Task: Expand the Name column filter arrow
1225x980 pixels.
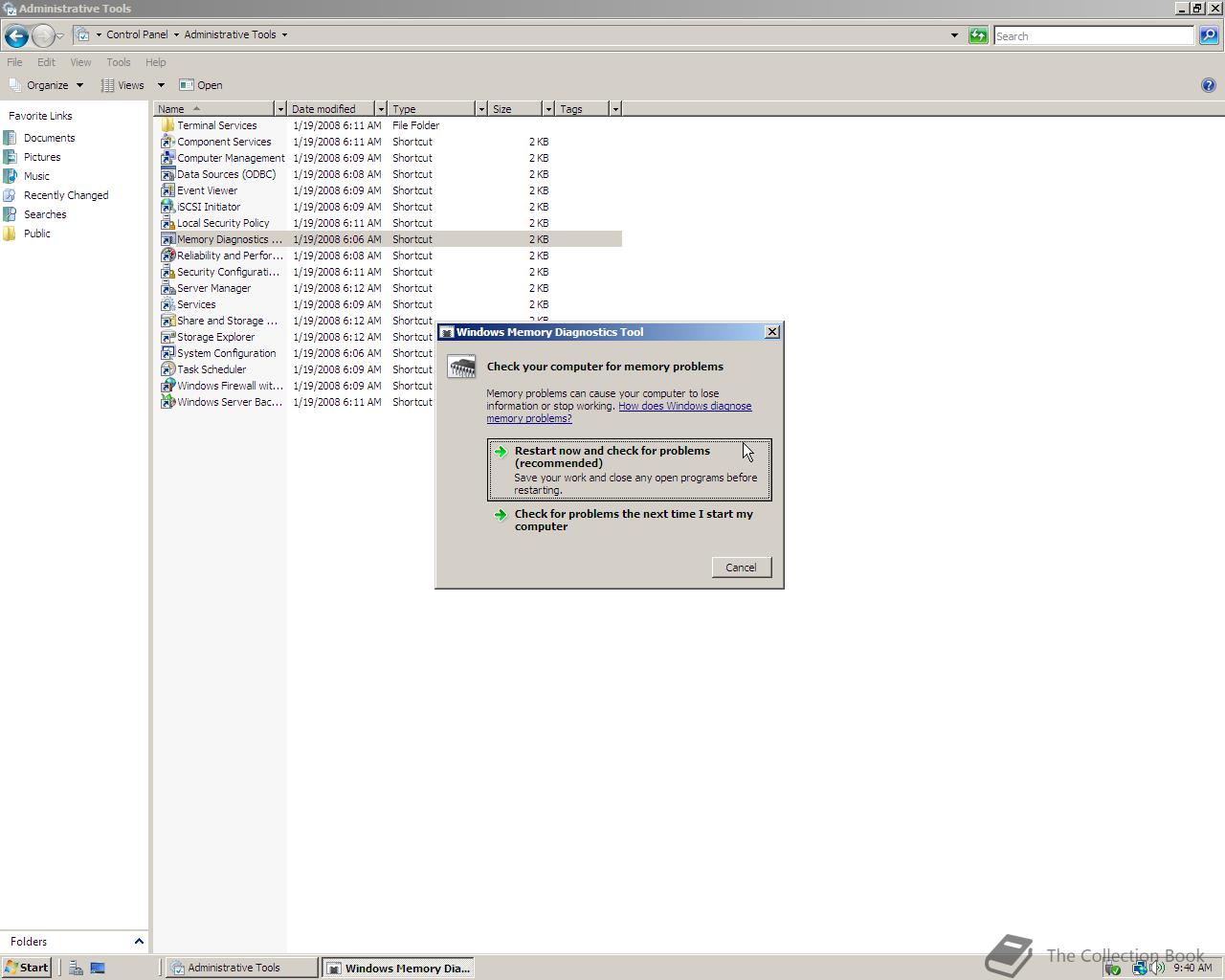Action: [x=280, y=109]
